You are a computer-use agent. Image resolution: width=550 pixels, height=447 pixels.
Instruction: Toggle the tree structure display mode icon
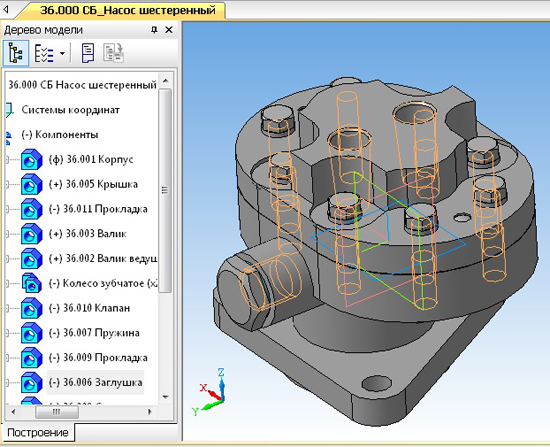click(x=16, y=53)
